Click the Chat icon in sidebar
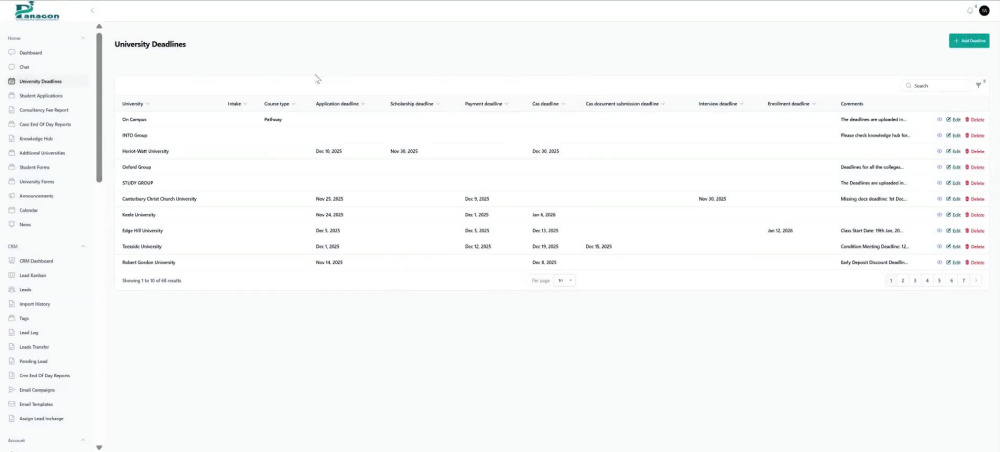 point(11,67)
